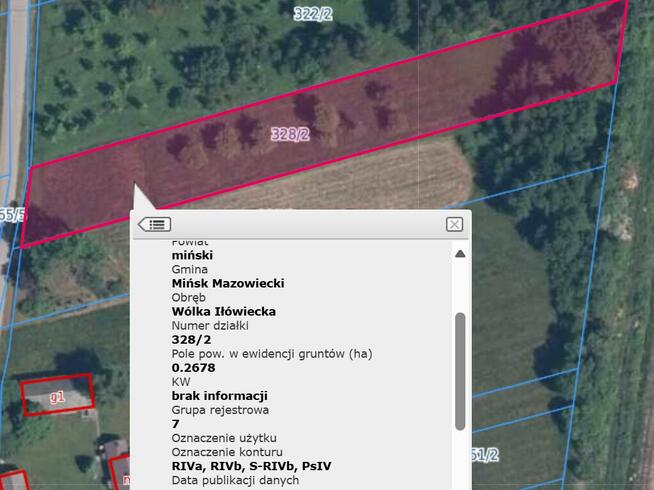Click the scroll-up arrow in popup
This screenshot has width=654, height=490.
click(460, 254)
